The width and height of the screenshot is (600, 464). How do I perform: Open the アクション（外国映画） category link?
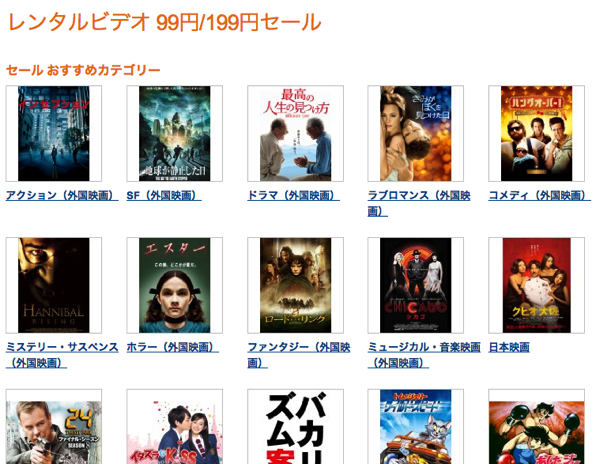click(x=62, y=195)
